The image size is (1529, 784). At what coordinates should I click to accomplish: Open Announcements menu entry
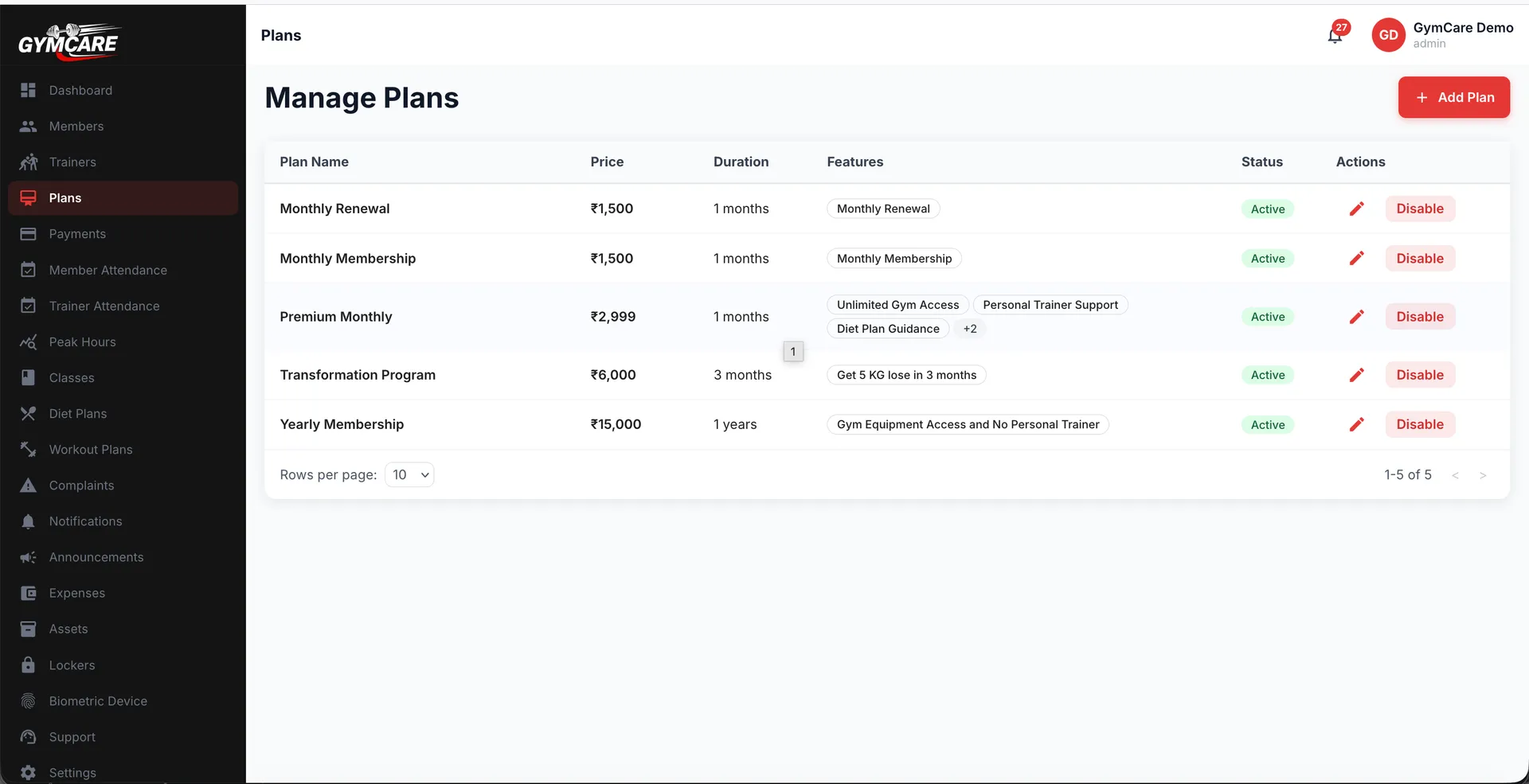123,557
